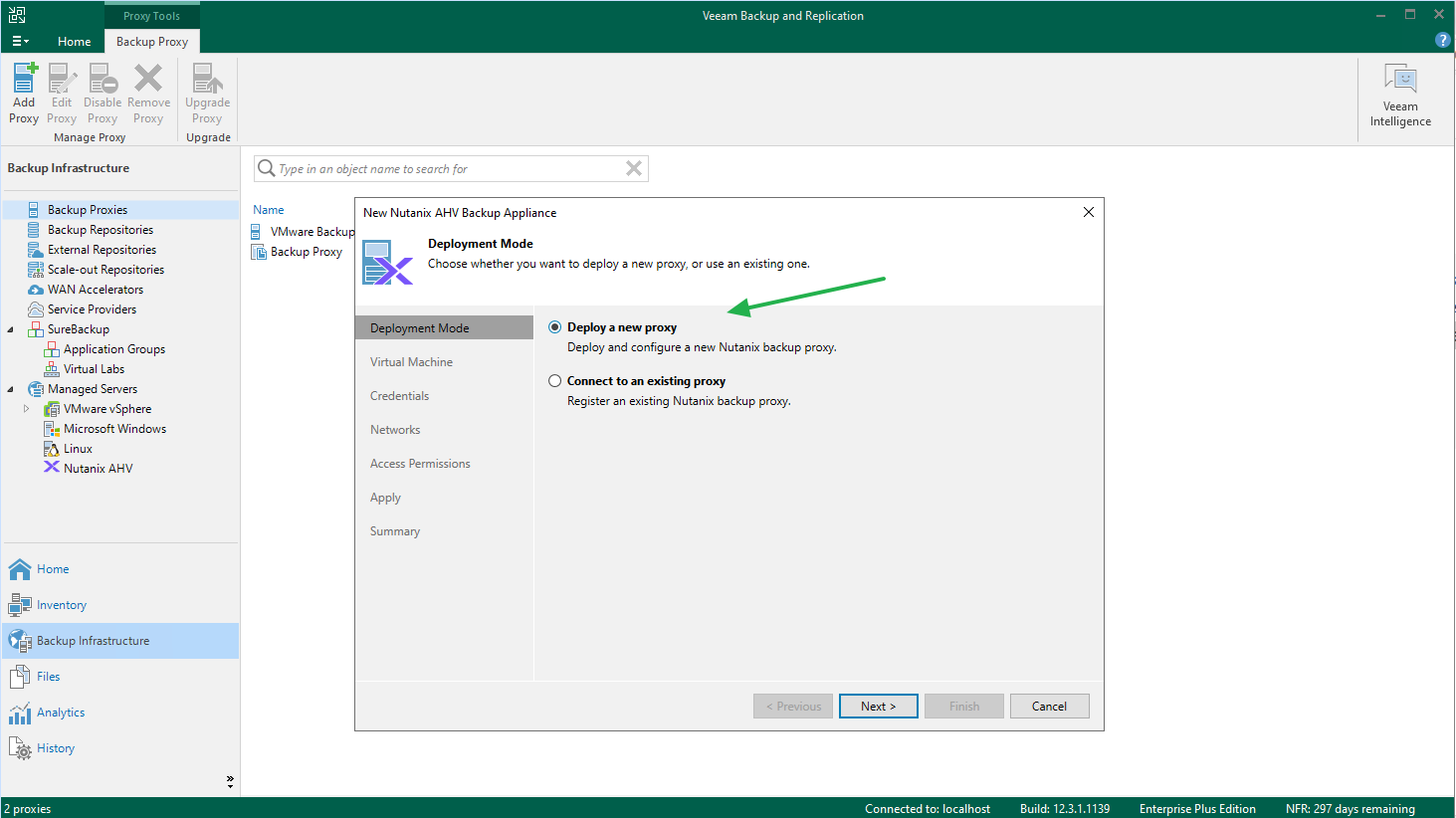Image resolution: width=1456 pixels, height=818 pixels.
Task: Collapse the Managed Servers branch
Action: point(11,389)
